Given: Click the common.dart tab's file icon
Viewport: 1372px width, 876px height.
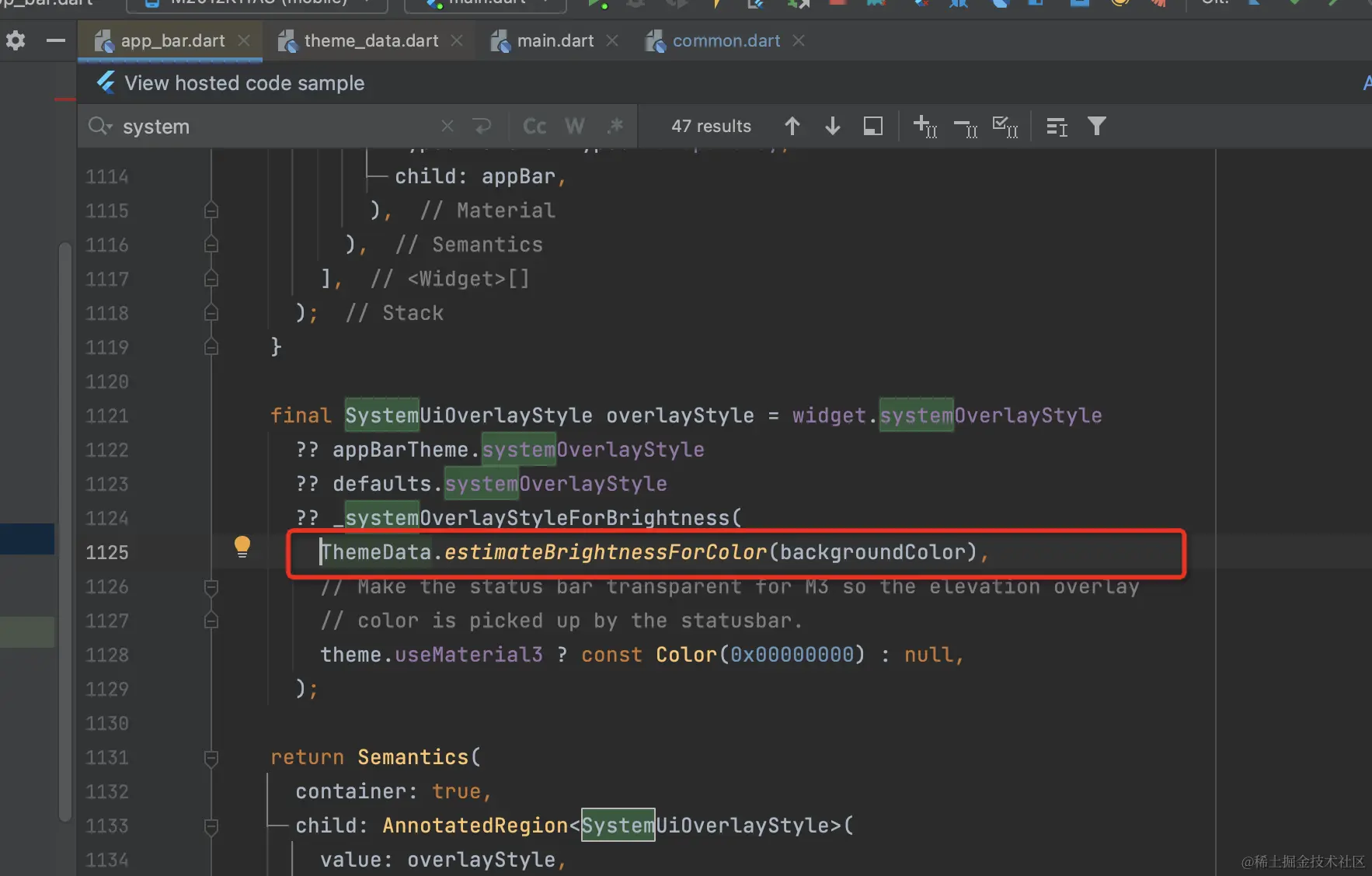Looking at the screenshot, I should tap(656, 41).
